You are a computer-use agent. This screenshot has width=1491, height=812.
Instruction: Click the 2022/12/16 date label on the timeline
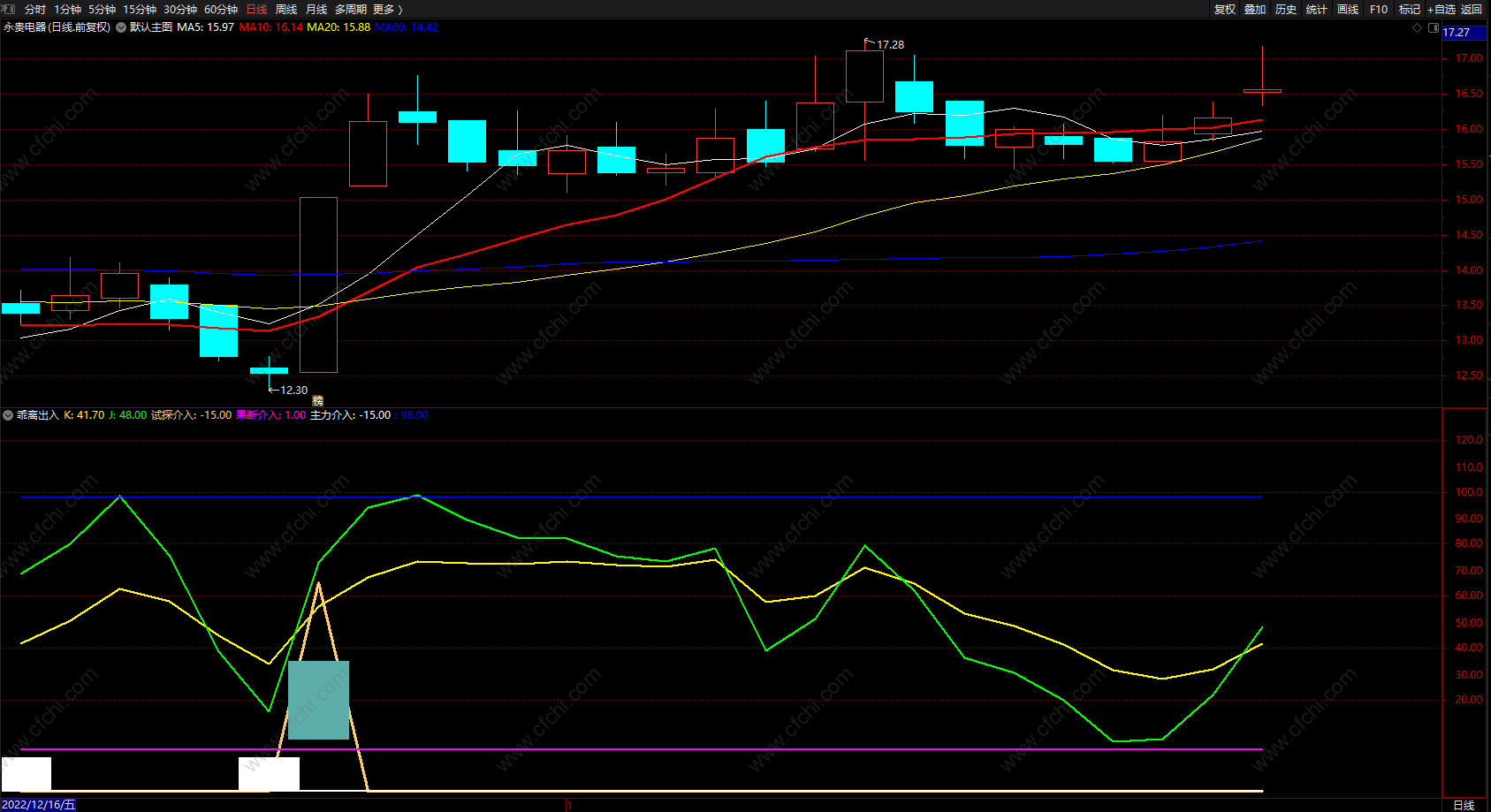[x=39, y=805]
